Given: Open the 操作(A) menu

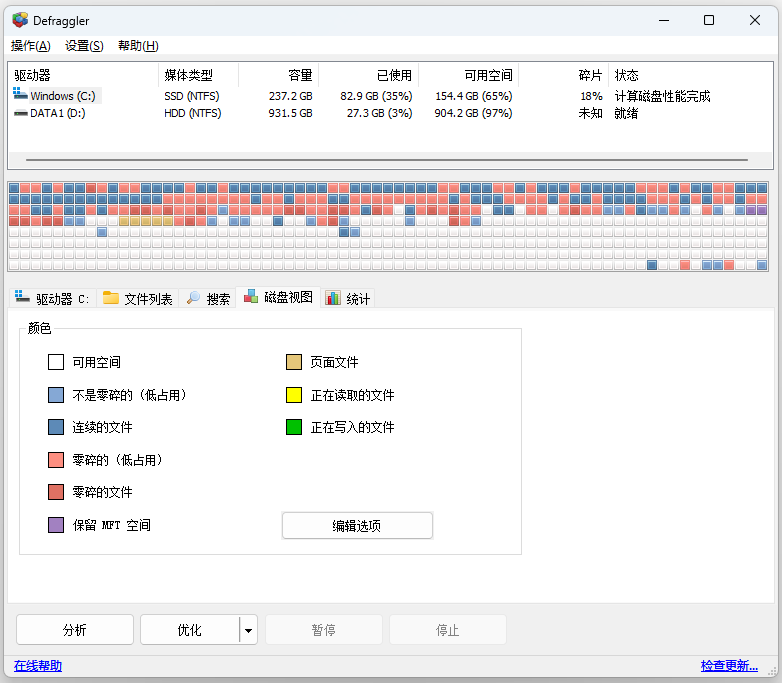Looking at the screenshot, I should pyautogui.click(x=31, y=46).
